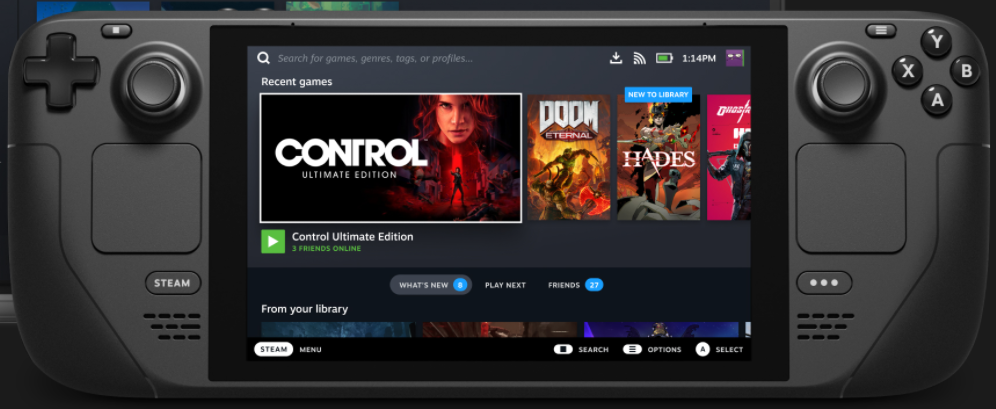Select the DOOM Eternal cover
This screenshot has width=996, height=409.
(x=569, y=158)
